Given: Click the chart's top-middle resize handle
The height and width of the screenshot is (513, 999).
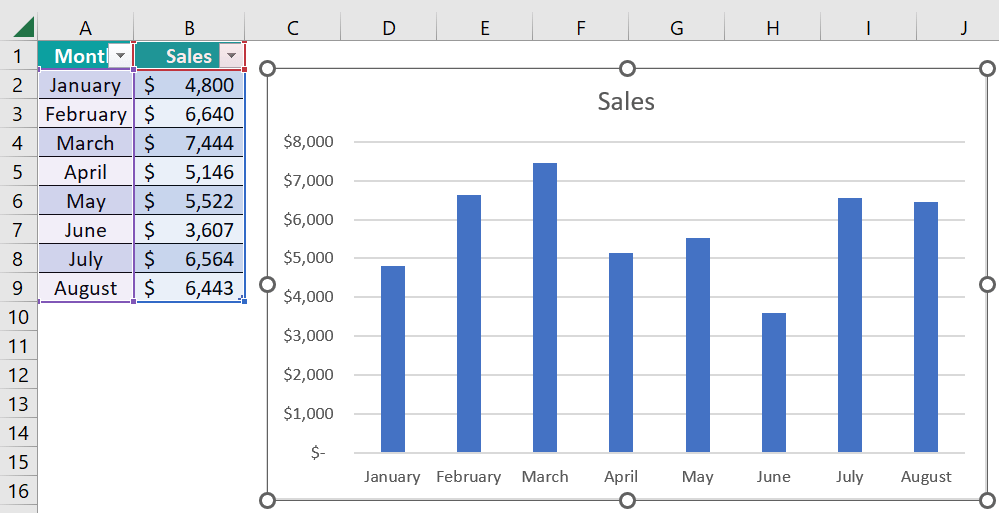Looking at the screenshot, I should 627,68.
